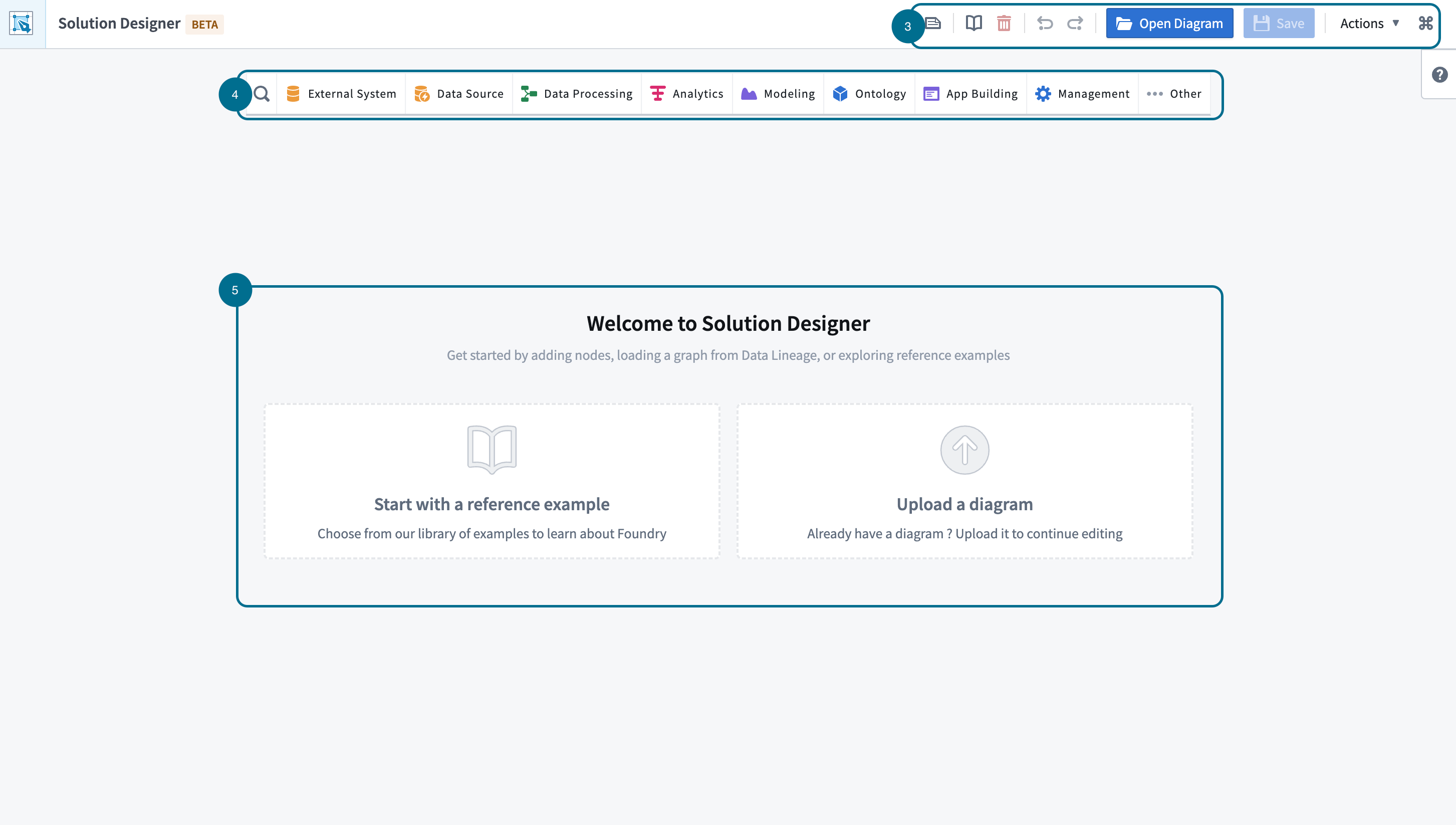The height and width of the screenshot is (825, 1456).
Task: Select the Analytics category icon
Action: click(x=657, y=94)
